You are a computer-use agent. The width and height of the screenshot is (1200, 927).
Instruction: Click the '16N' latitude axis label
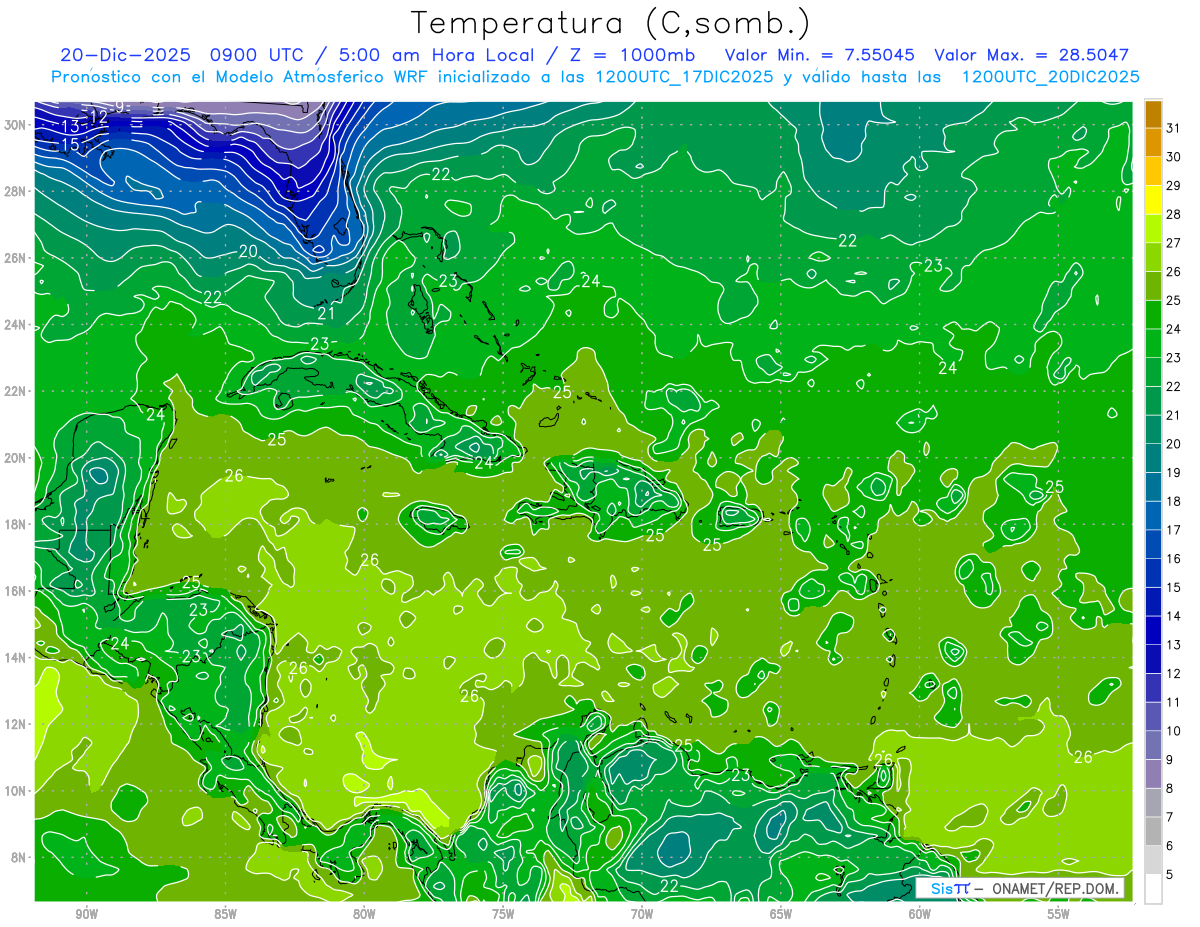coord(17,591)
